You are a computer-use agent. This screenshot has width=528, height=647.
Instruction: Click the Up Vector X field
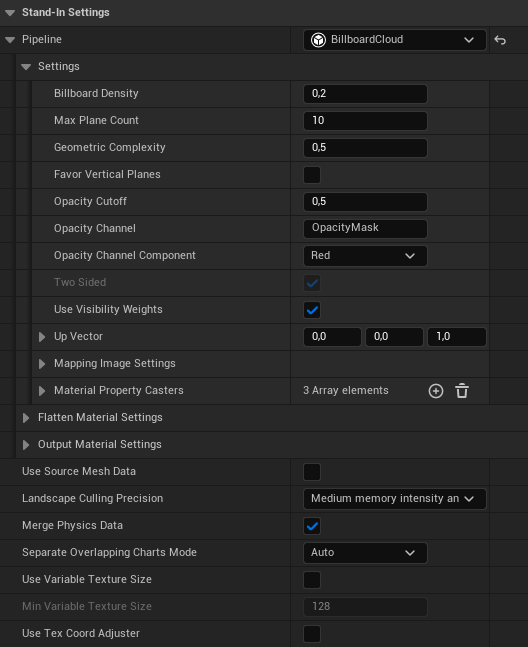[332, 337]
